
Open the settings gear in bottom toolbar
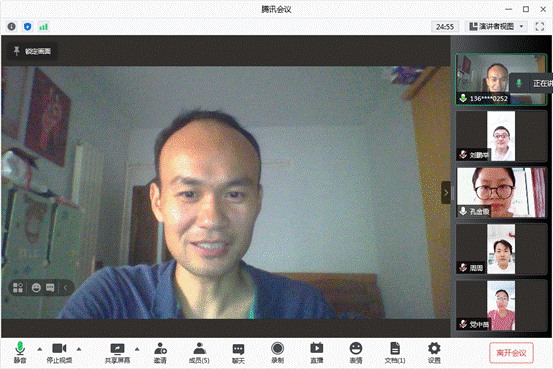tap(434, 353)
